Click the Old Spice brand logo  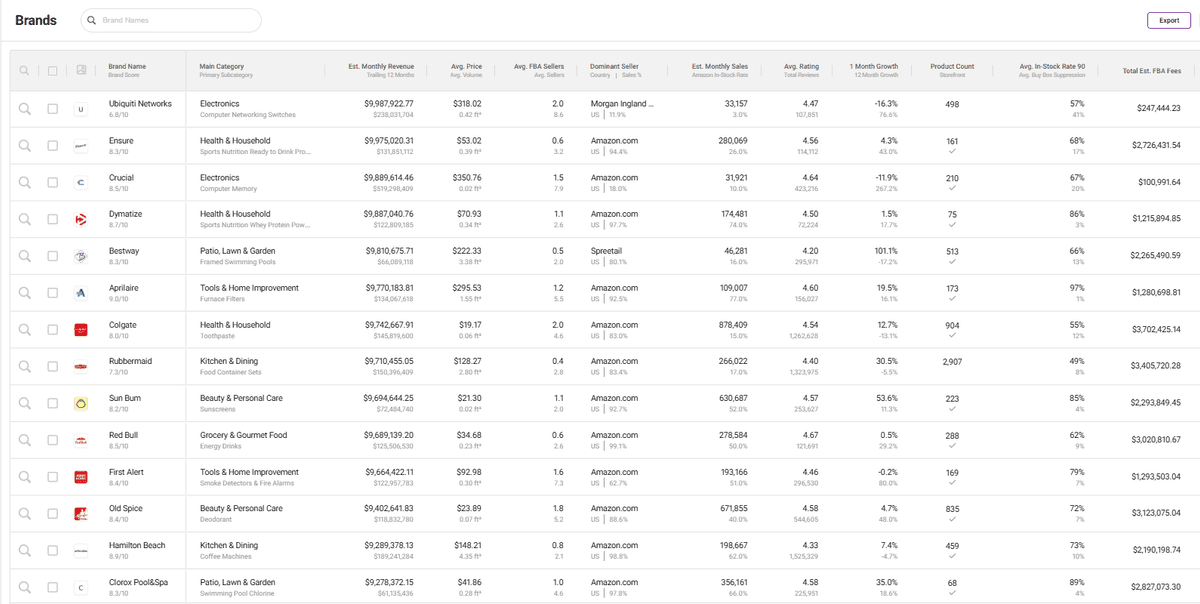(x=81, y=513)
